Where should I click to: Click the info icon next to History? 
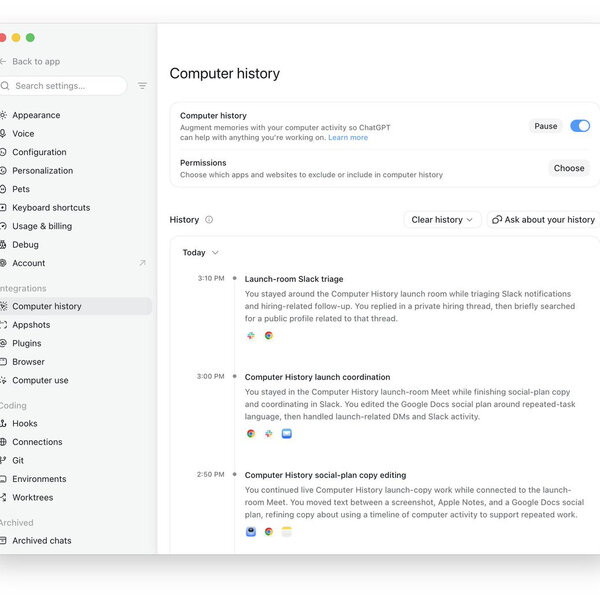(209, 220)
